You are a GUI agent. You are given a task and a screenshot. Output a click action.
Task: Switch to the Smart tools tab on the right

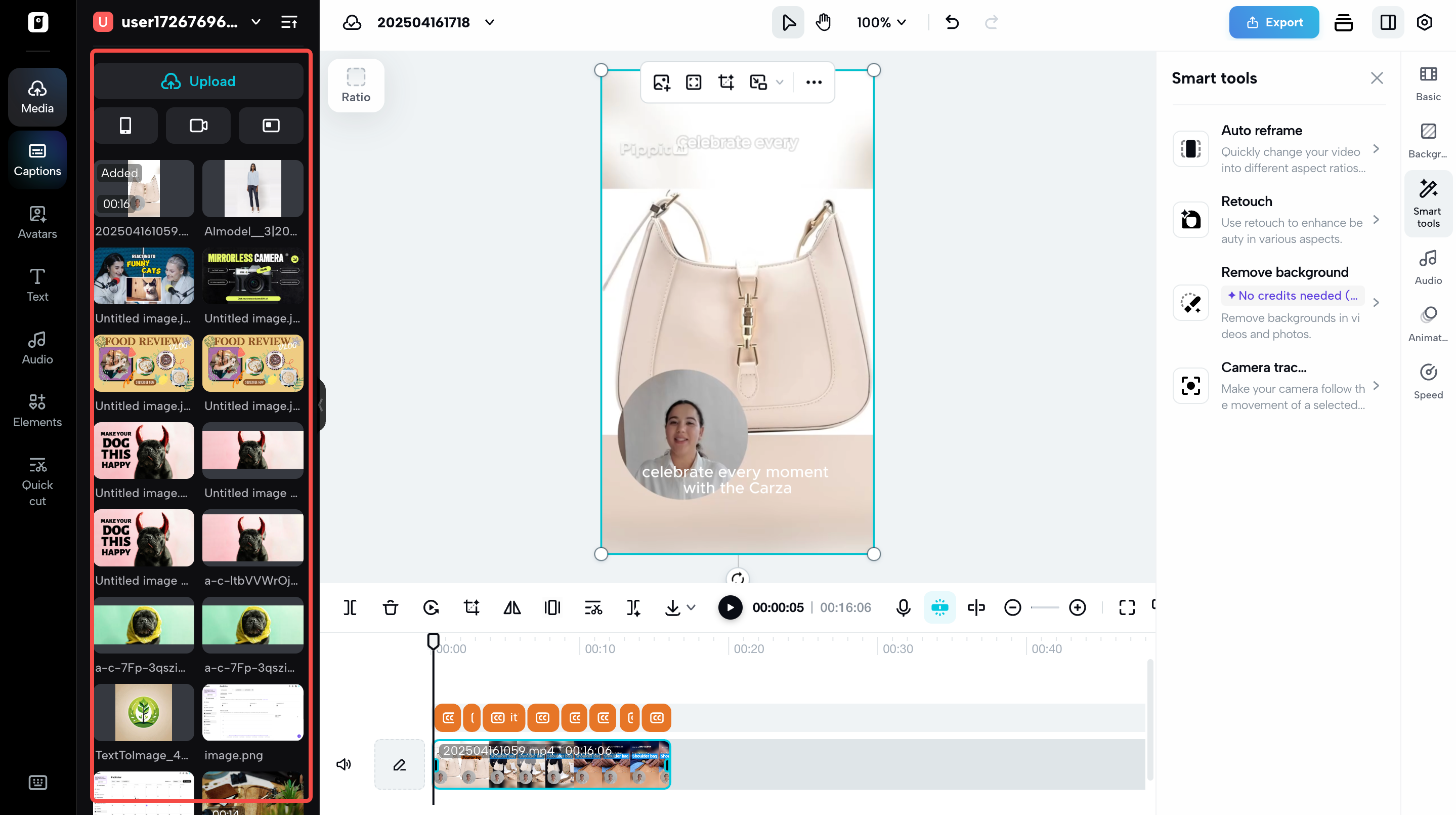click(1428, 202)
